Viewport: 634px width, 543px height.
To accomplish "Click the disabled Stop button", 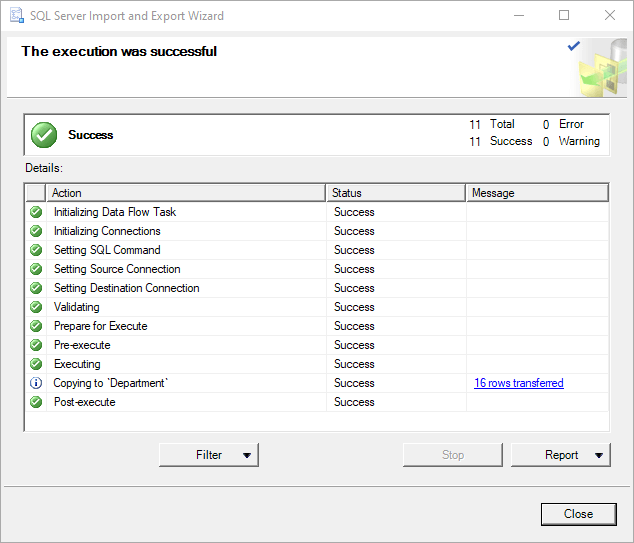I will (453, 455).
